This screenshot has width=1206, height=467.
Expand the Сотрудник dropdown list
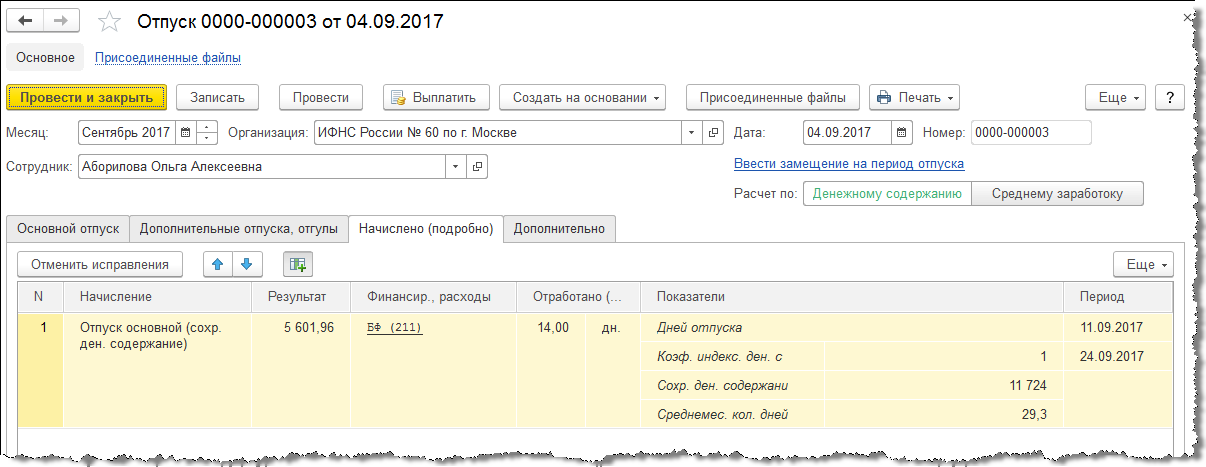pyautogui.click(x=456, y=167)
